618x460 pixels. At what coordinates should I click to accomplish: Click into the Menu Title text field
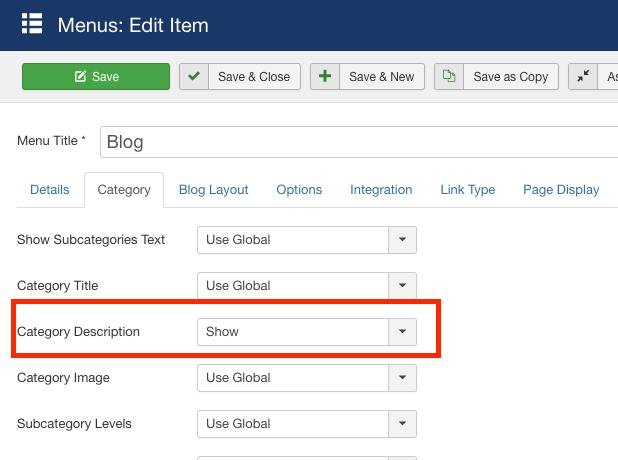360,142
